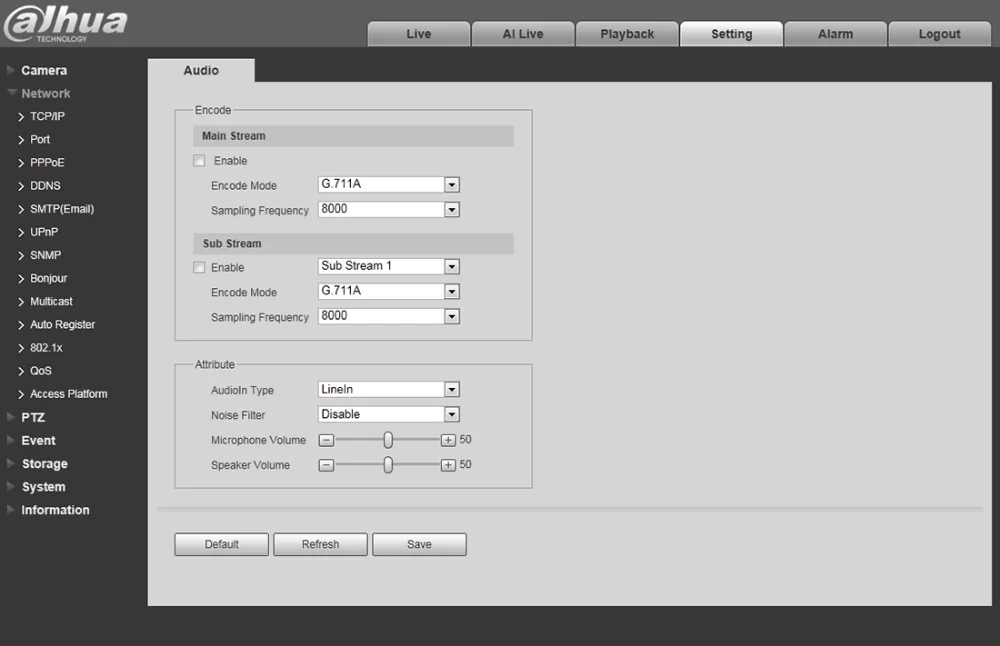This screenshot has width=1000, height=646.
Task: Collapse the Network section arrow
Action: tap(11, 93)
